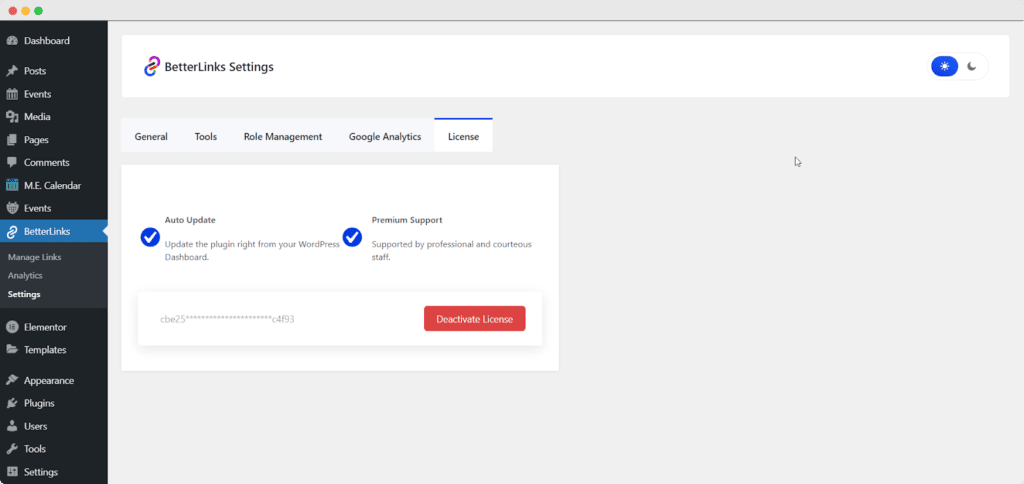1024x484 pixels.
Task: Open Users menu label
Action: pos(35,427)
